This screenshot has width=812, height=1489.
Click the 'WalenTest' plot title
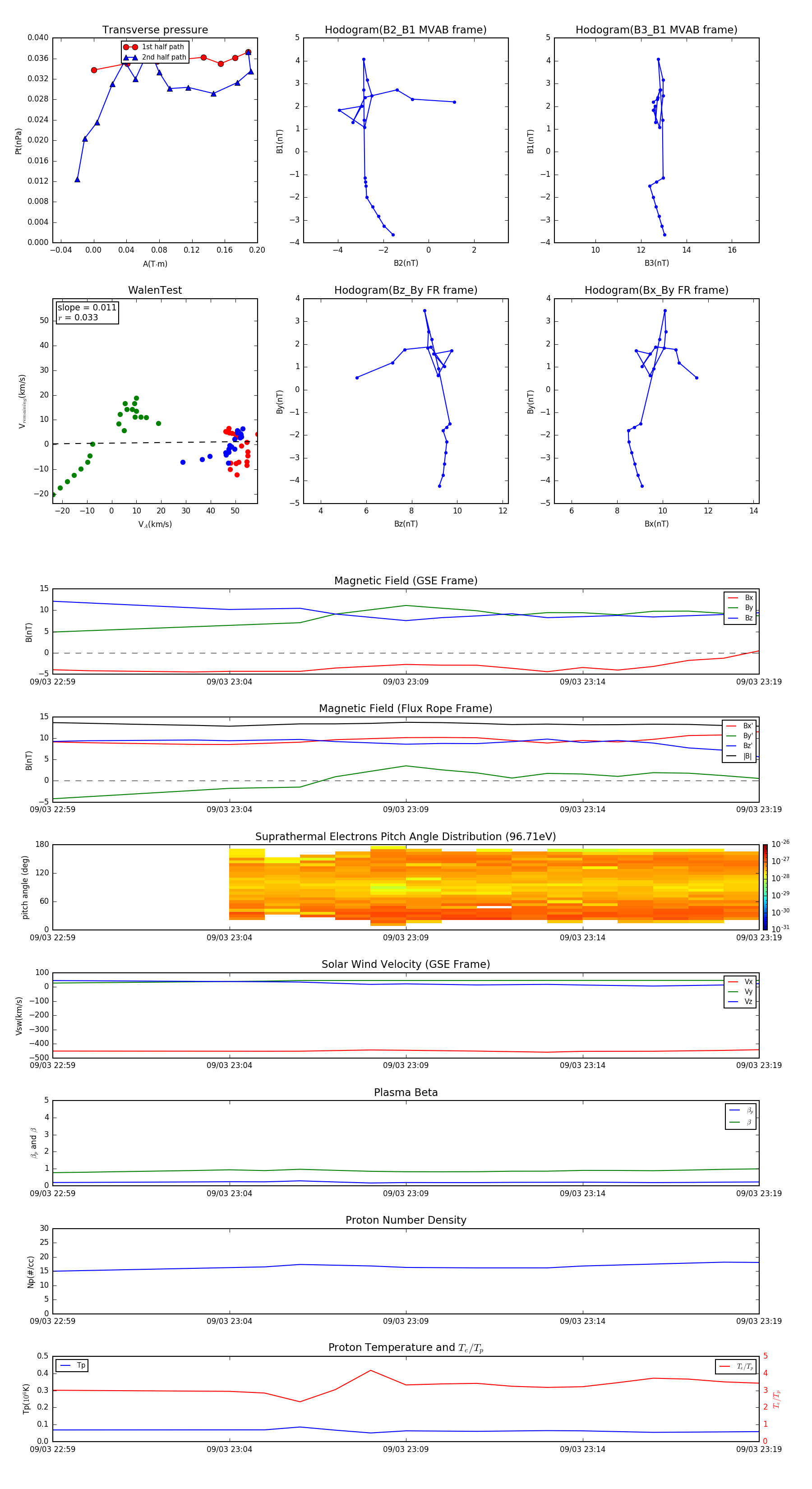155,290
